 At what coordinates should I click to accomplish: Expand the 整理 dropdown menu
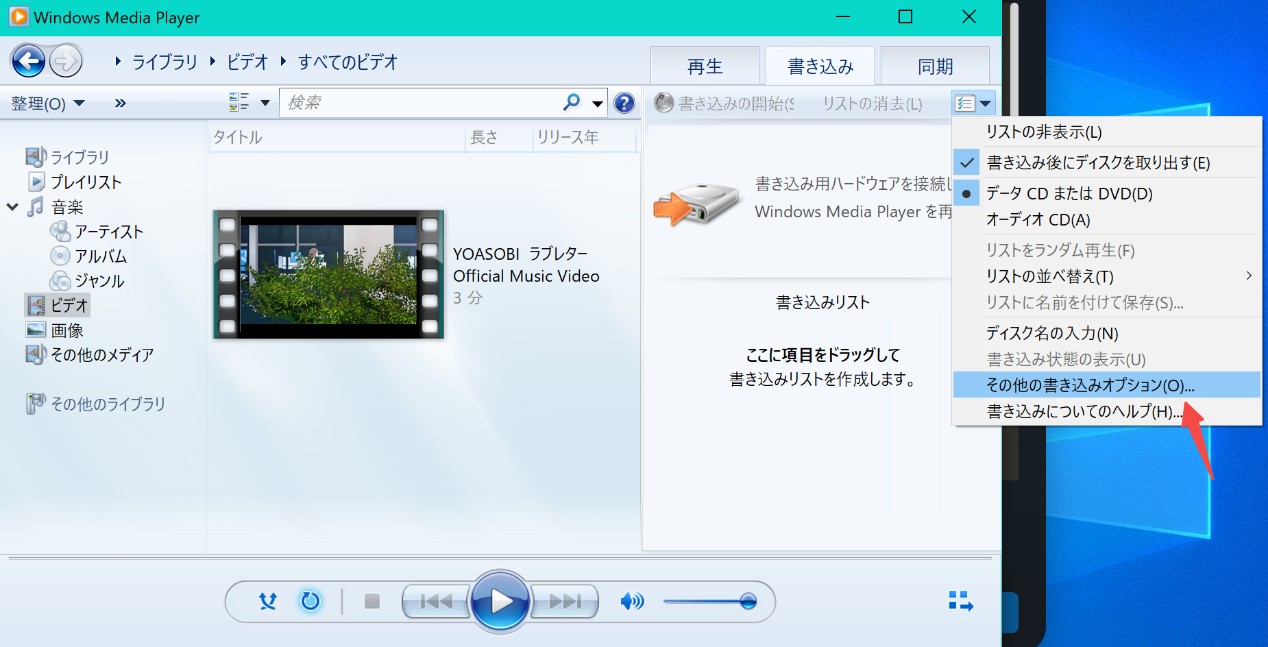pyautogui.click(x=48, y=103)
